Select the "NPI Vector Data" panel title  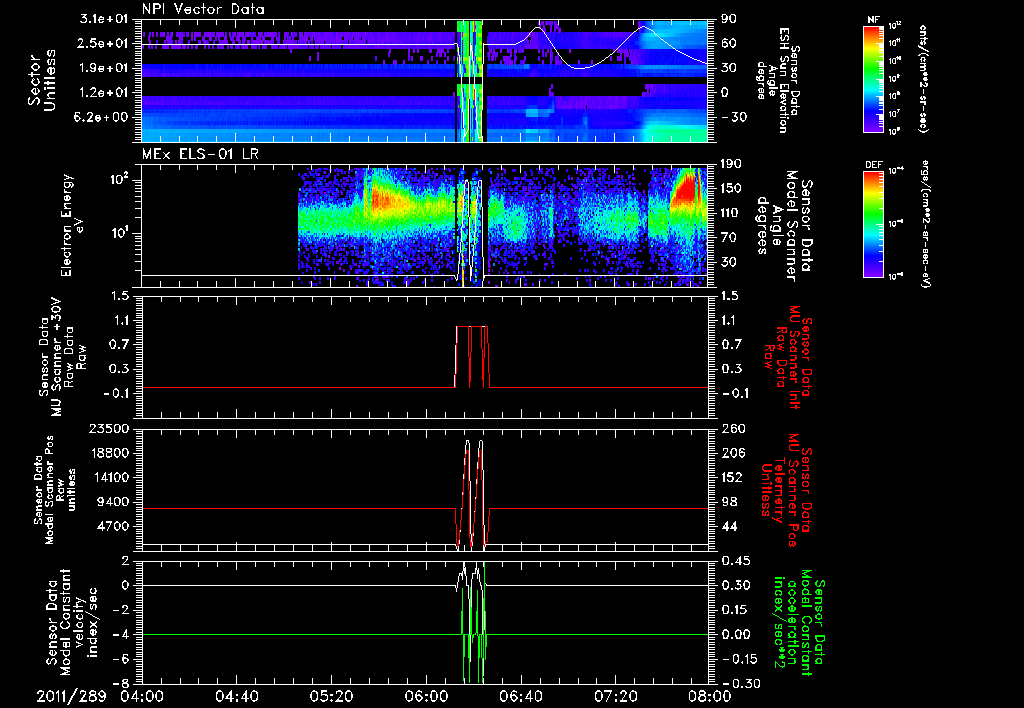[203, 9]
